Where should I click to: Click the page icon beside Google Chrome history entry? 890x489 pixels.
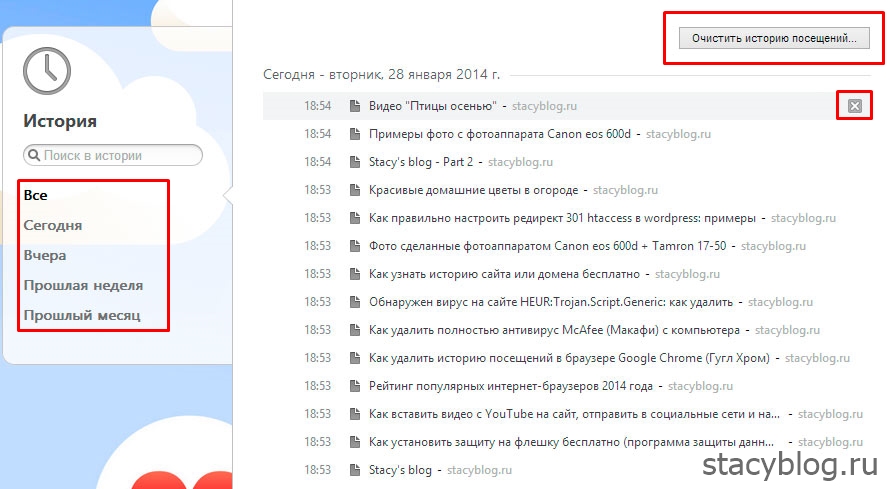tap(355, 358)
